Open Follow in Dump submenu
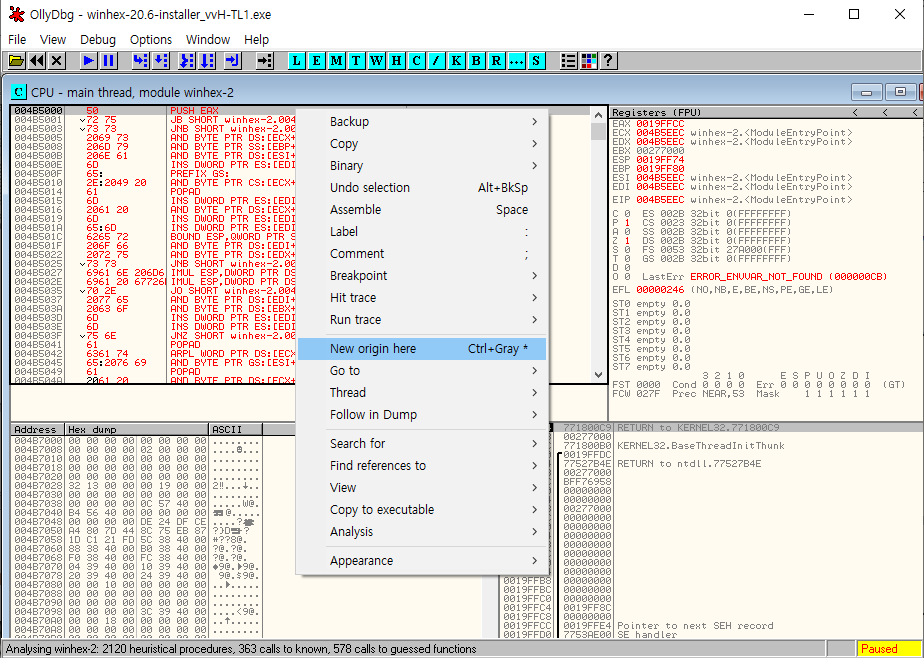The width and height of the screenshot is (924, 658). tap(422, 415)
